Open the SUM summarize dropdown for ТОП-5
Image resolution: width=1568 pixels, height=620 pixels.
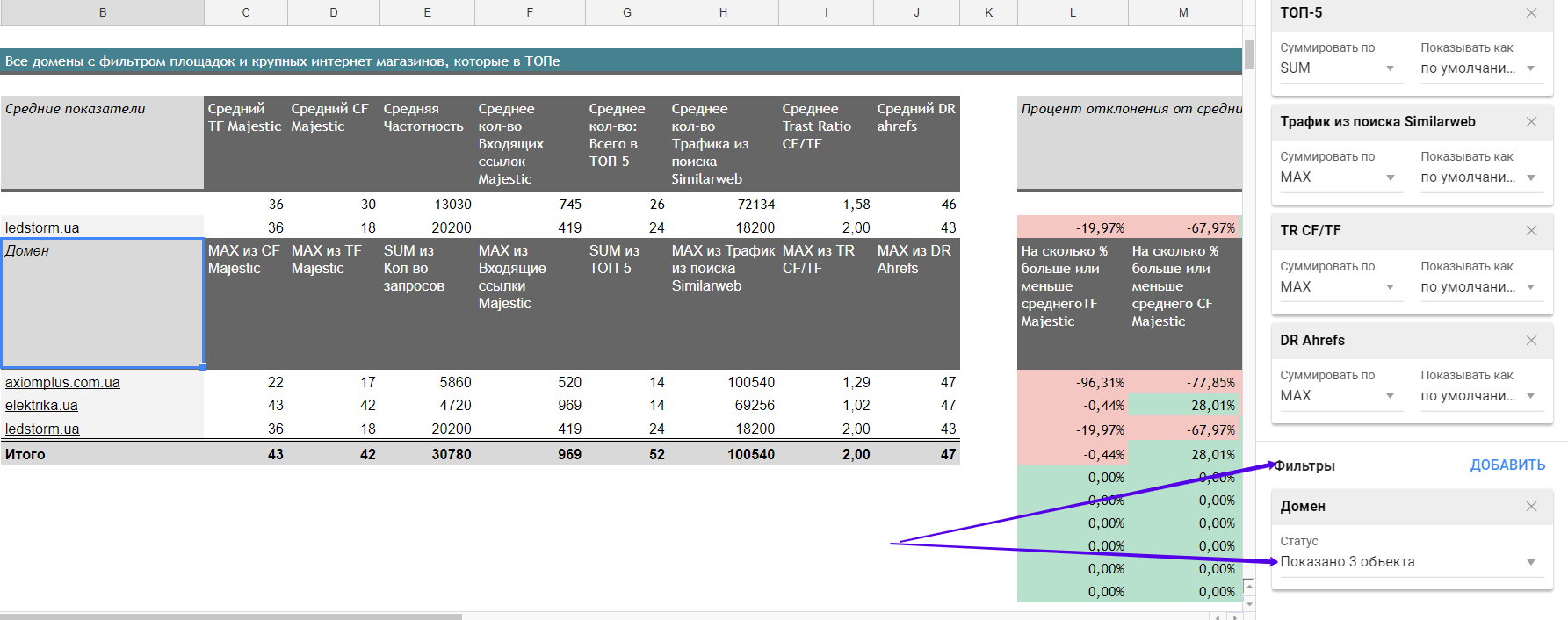pyautogui.click(x=1337, y=68)
